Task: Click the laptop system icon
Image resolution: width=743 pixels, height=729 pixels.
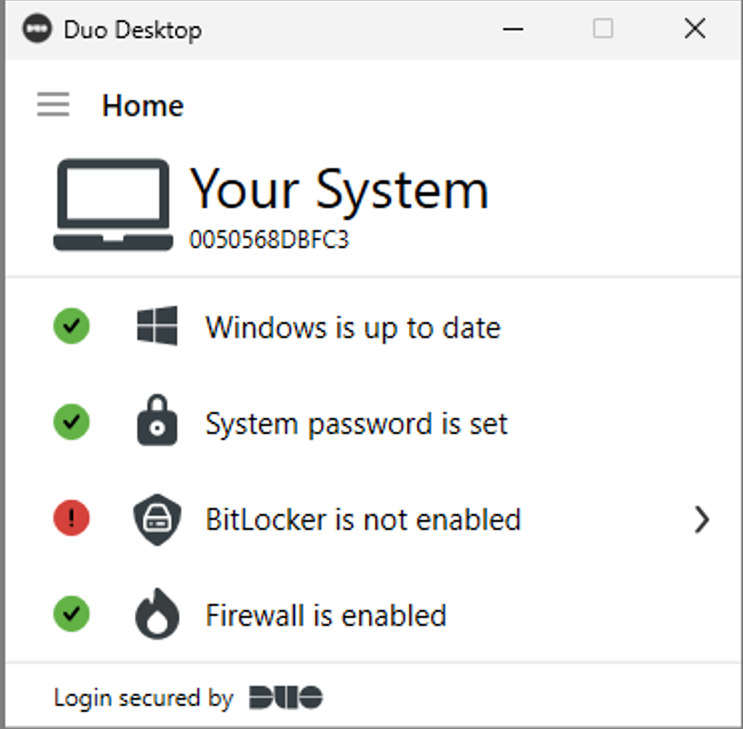Action: pos(111,205)
